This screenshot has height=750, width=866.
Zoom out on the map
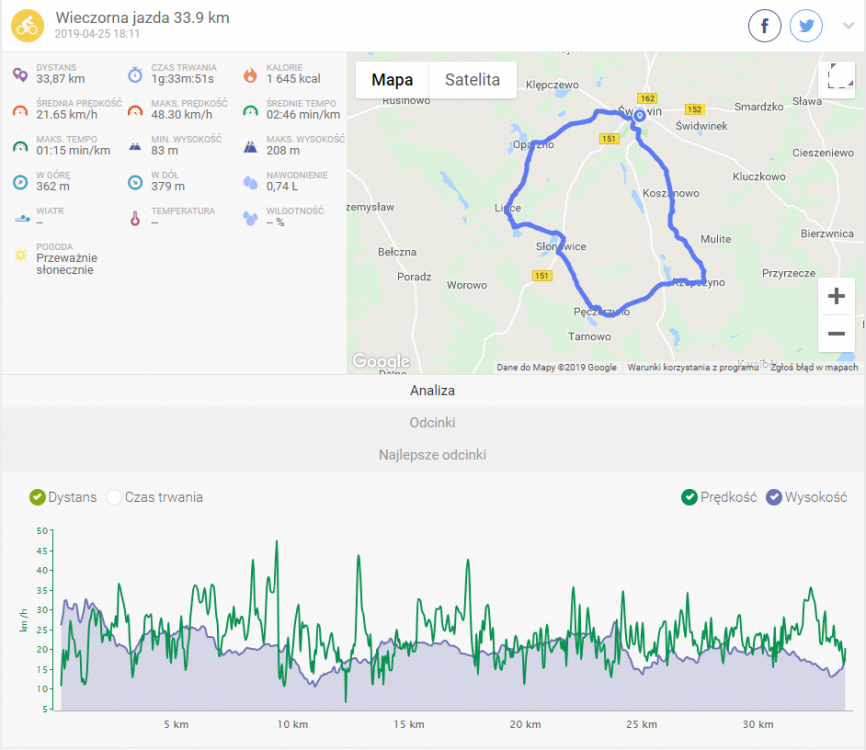[836, 333]
